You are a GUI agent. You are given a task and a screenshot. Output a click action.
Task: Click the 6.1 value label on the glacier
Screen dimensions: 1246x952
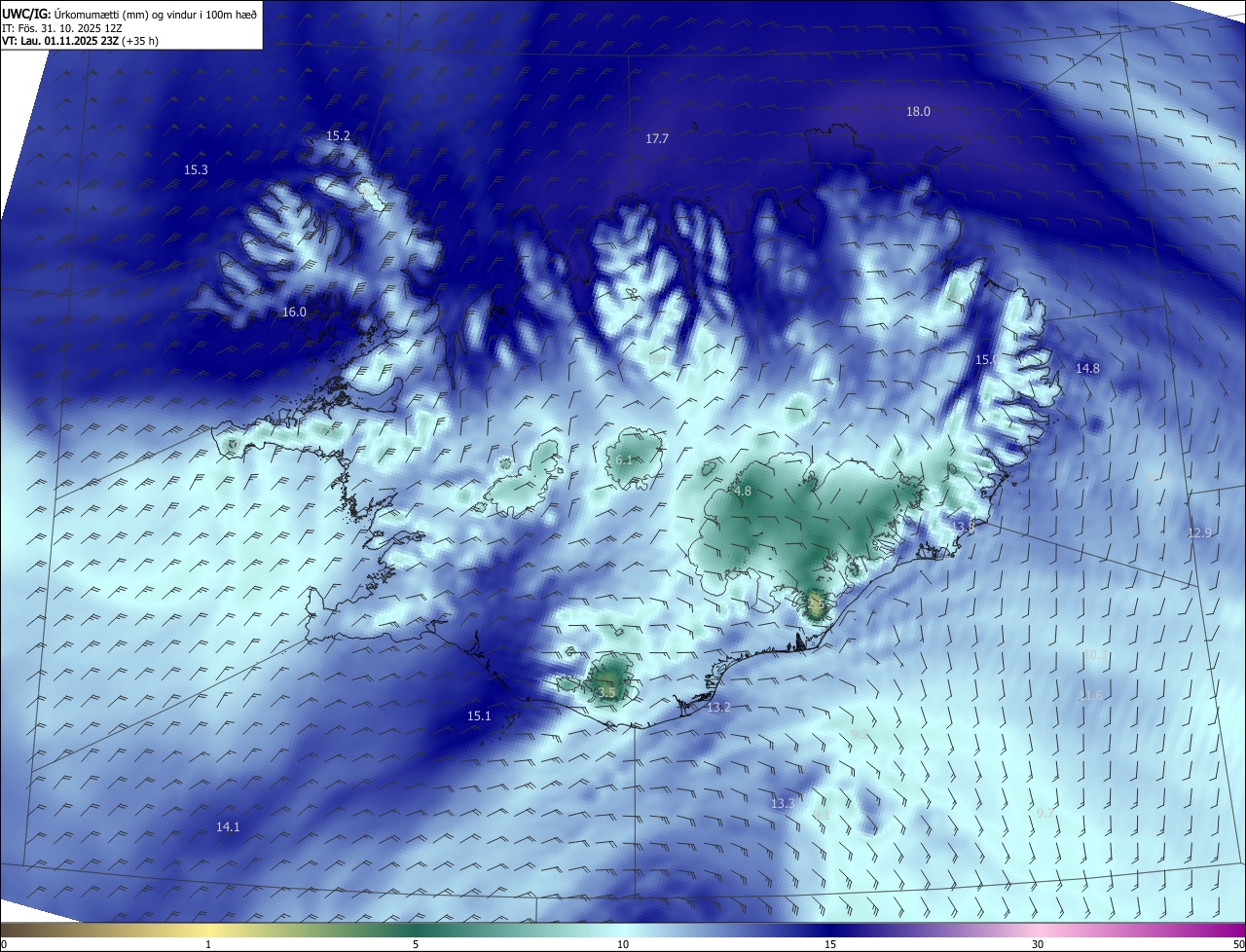click(625, 459)
